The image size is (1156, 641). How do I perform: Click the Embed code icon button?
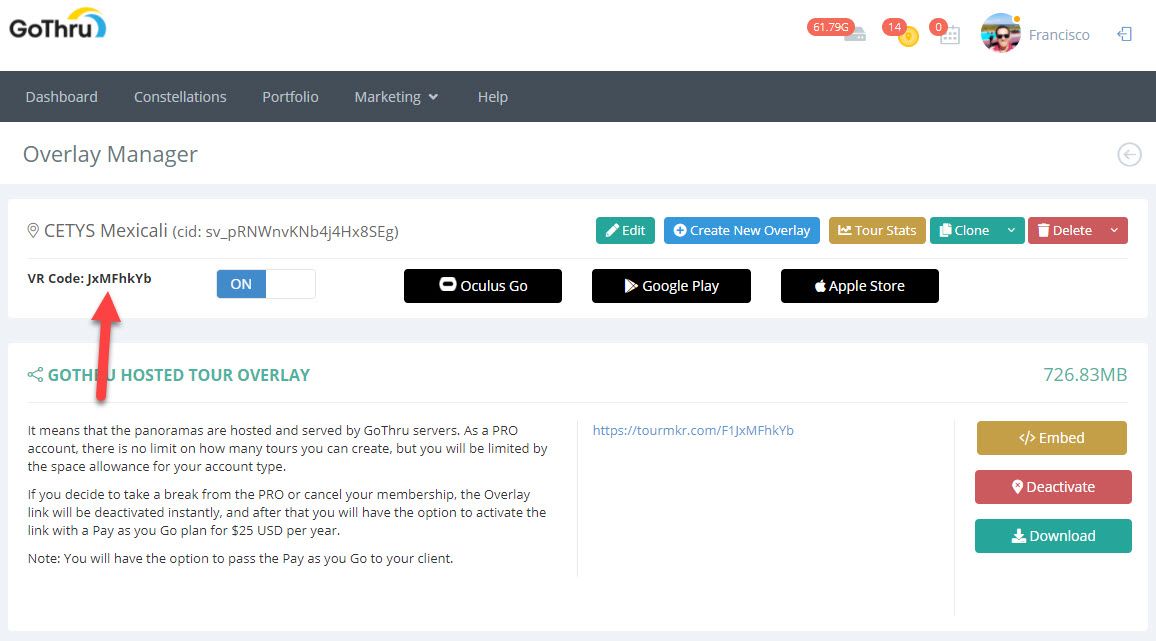[1051, 437]
